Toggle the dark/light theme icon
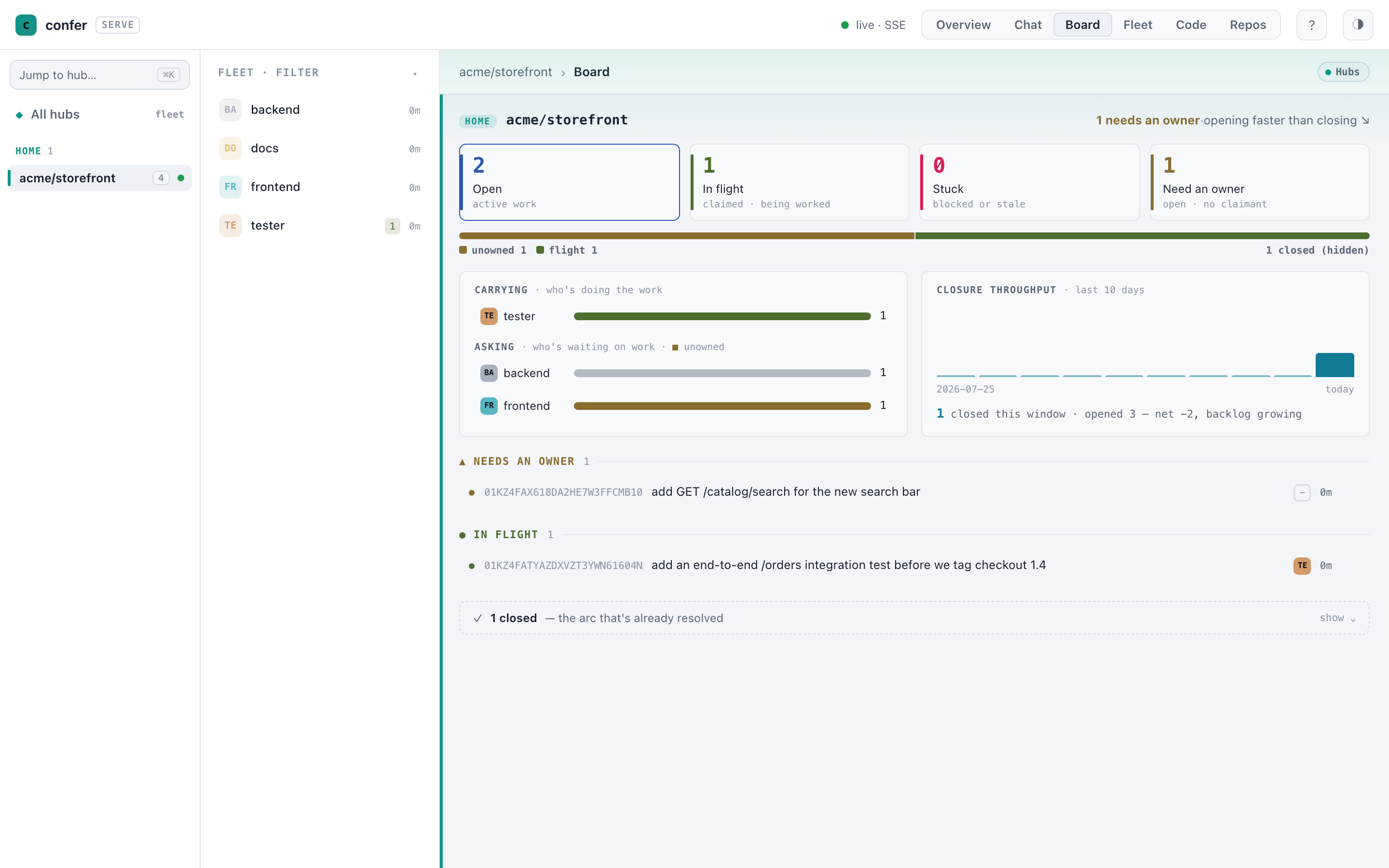 coord(1358,25)
